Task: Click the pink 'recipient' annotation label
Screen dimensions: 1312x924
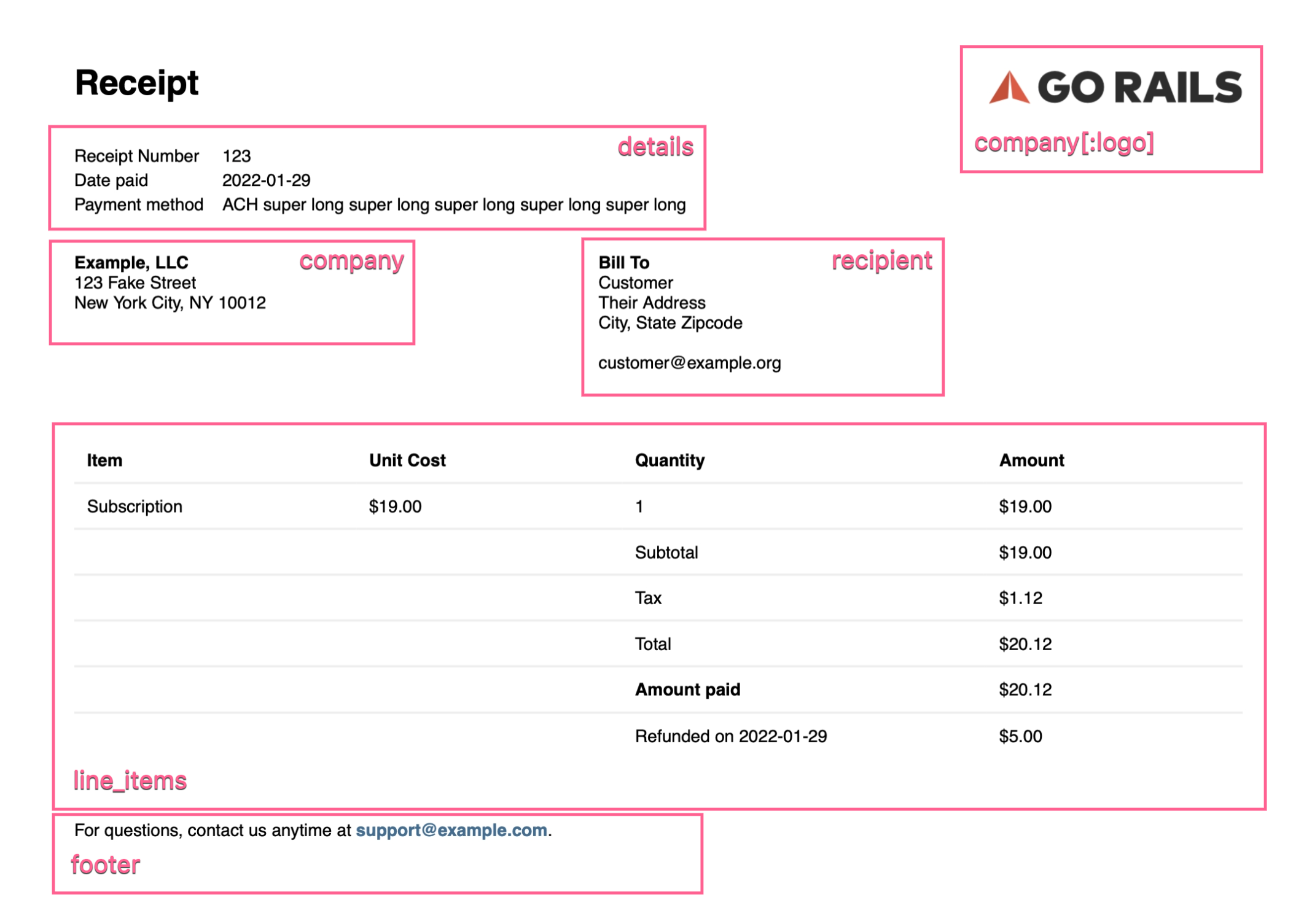Action: [881, 261]
